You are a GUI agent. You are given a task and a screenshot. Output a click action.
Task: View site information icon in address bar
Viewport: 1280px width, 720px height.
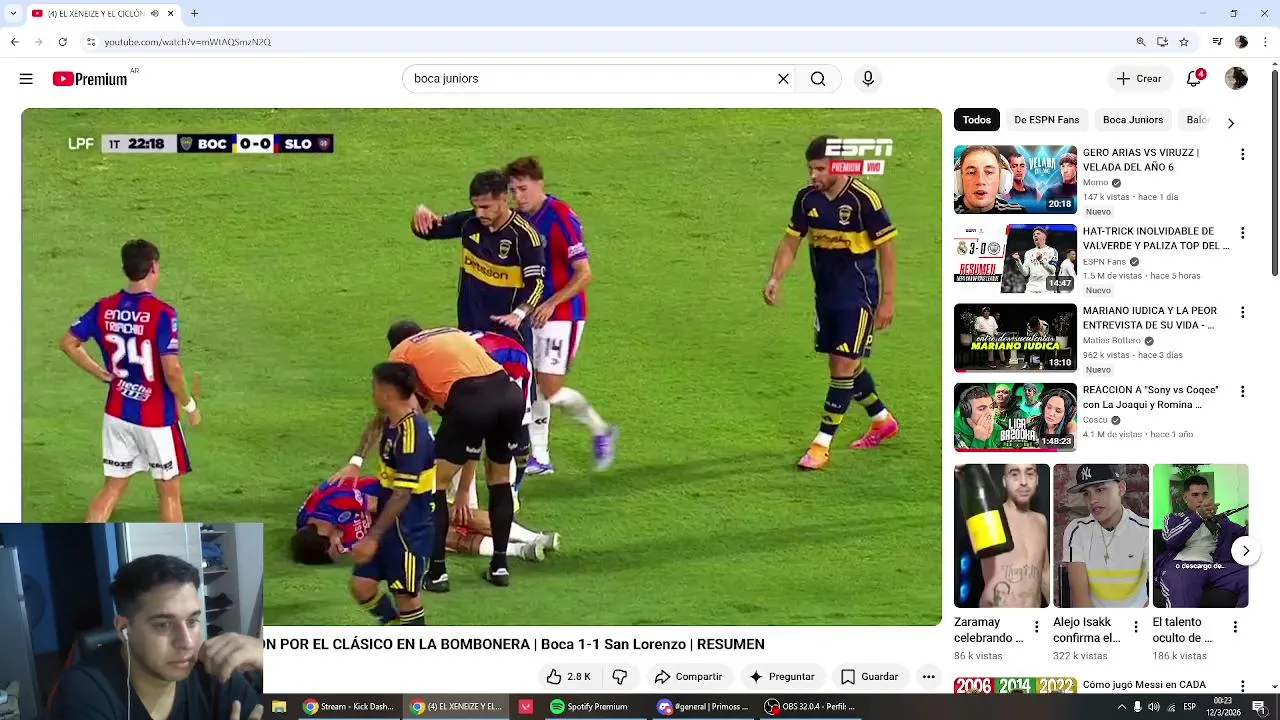click(91, 42)
